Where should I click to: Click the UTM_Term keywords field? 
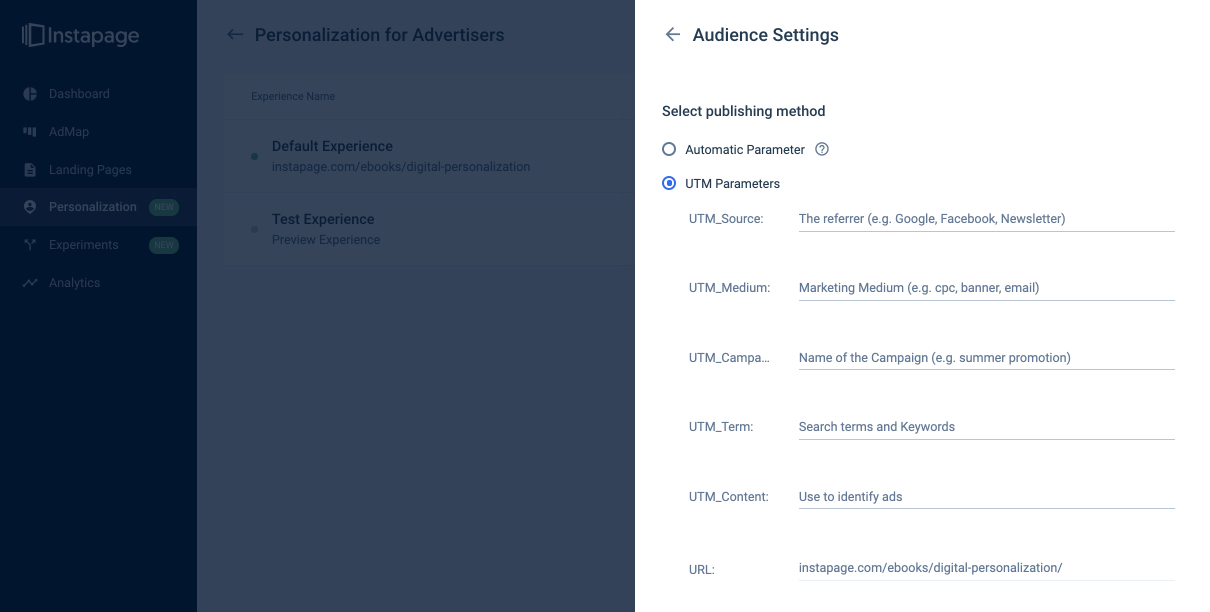point(985,427)
